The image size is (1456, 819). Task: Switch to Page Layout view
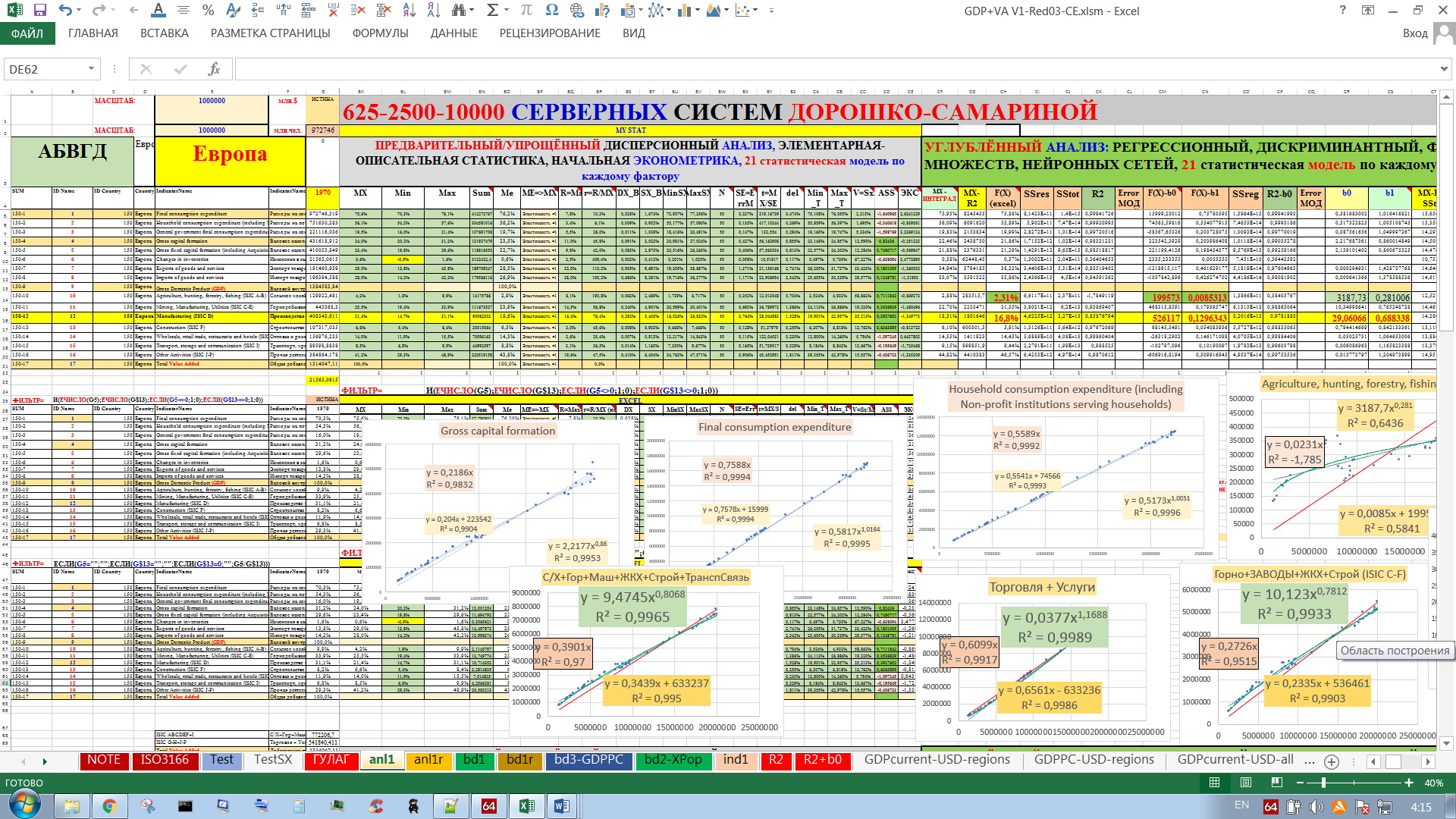click(1246, 783)
